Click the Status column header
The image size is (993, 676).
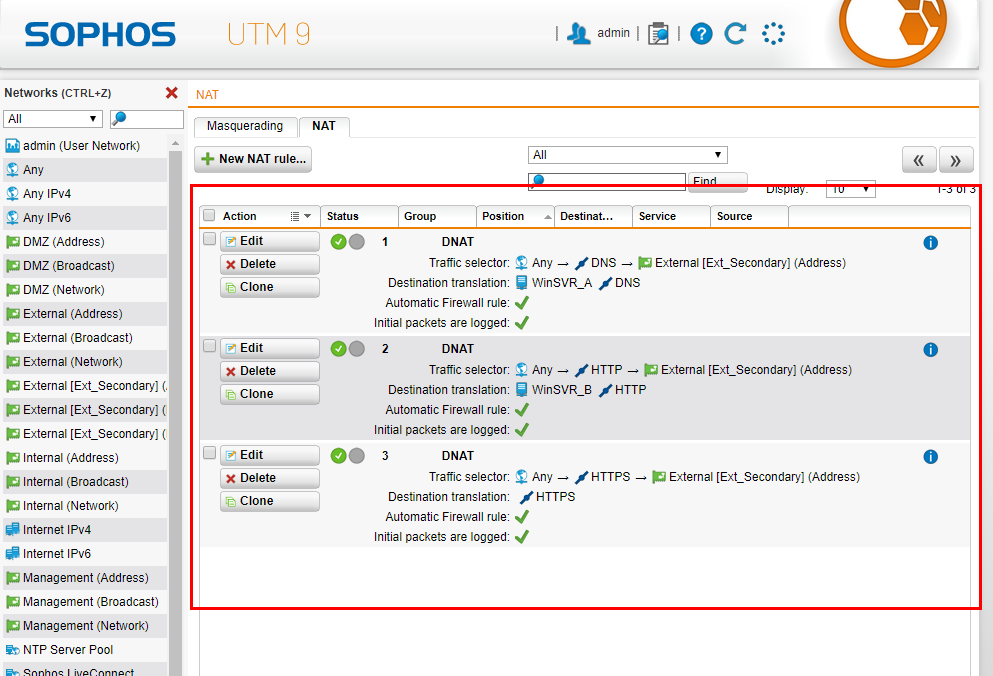[359, 216]
